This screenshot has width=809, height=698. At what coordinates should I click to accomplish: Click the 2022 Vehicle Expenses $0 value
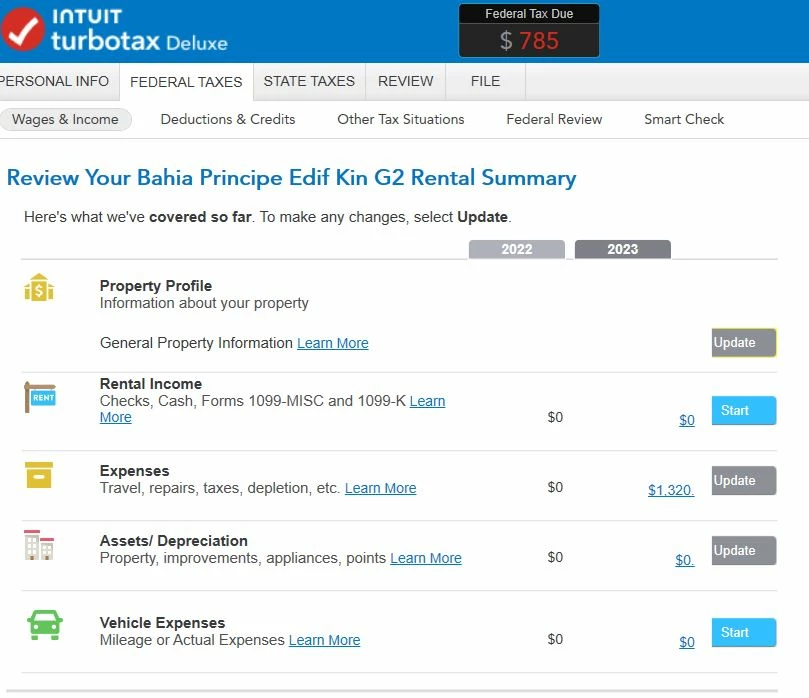(555, 639)
